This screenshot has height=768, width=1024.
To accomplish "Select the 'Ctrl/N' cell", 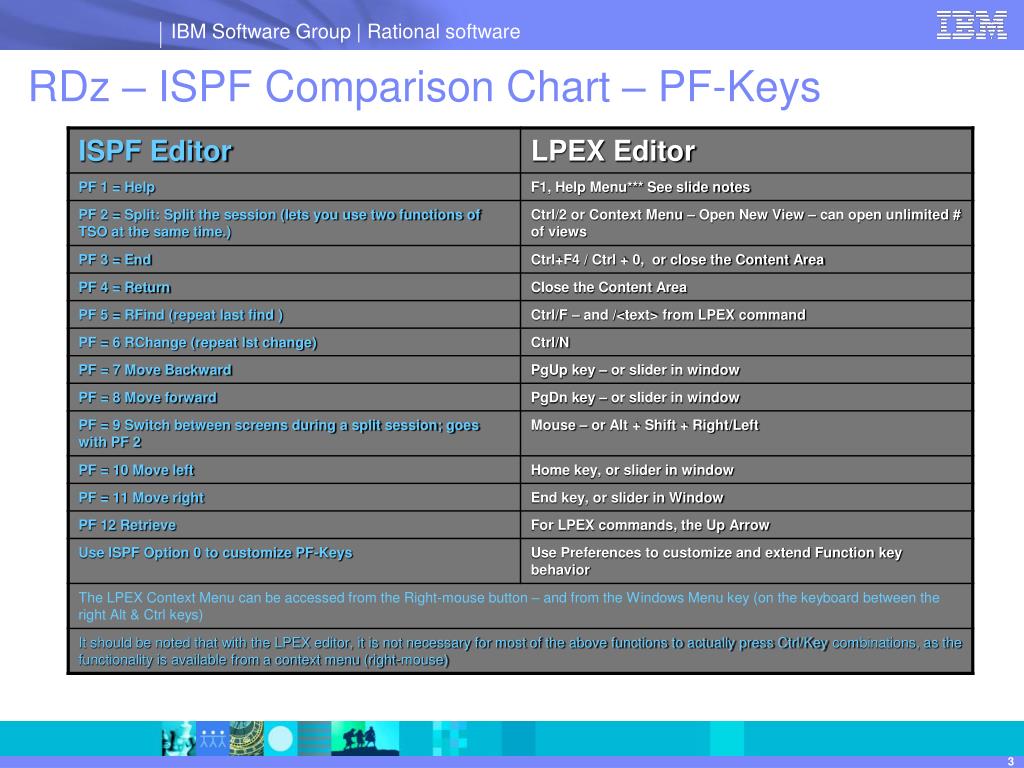I will [746, 342].
